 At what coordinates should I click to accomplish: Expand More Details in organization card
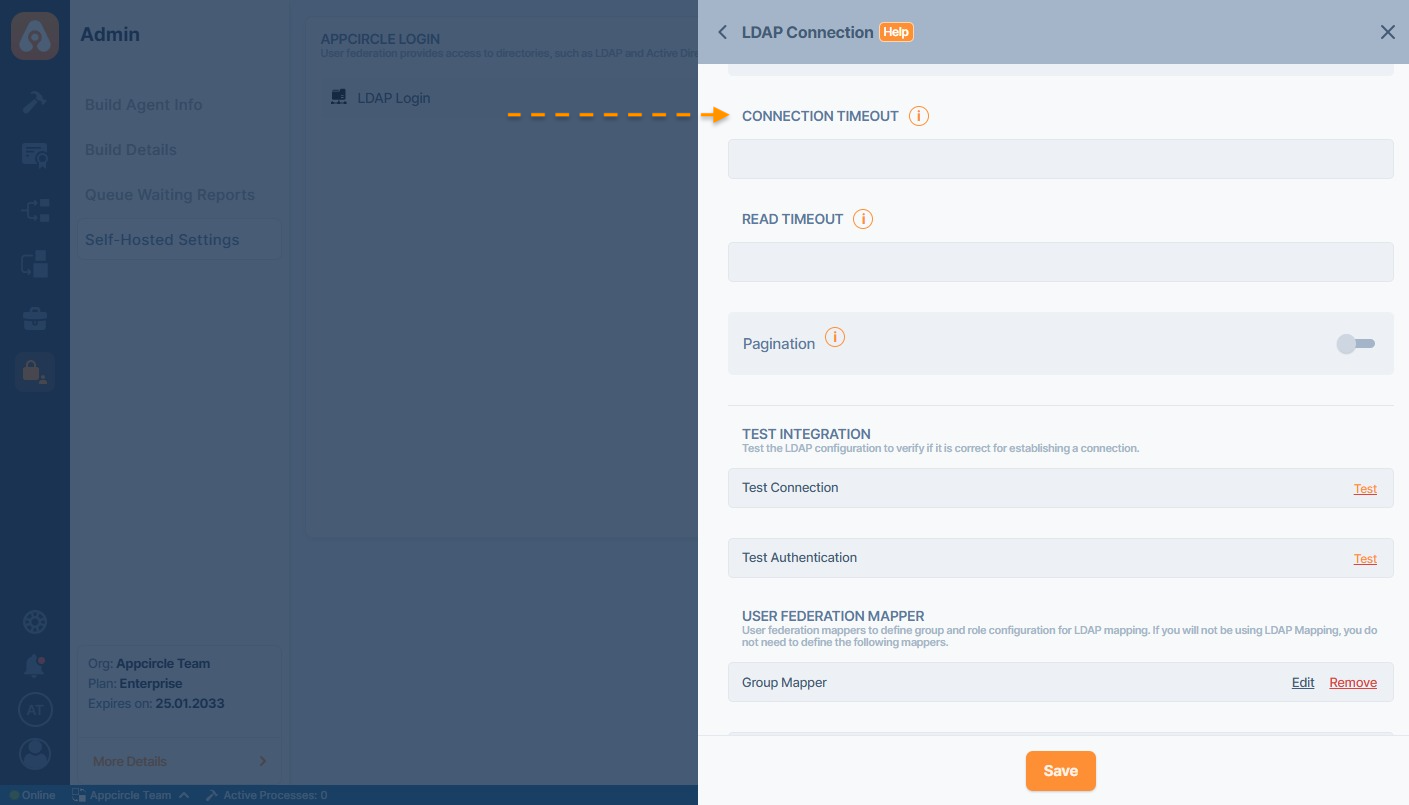pyautogui.click(x=179, y=761)
